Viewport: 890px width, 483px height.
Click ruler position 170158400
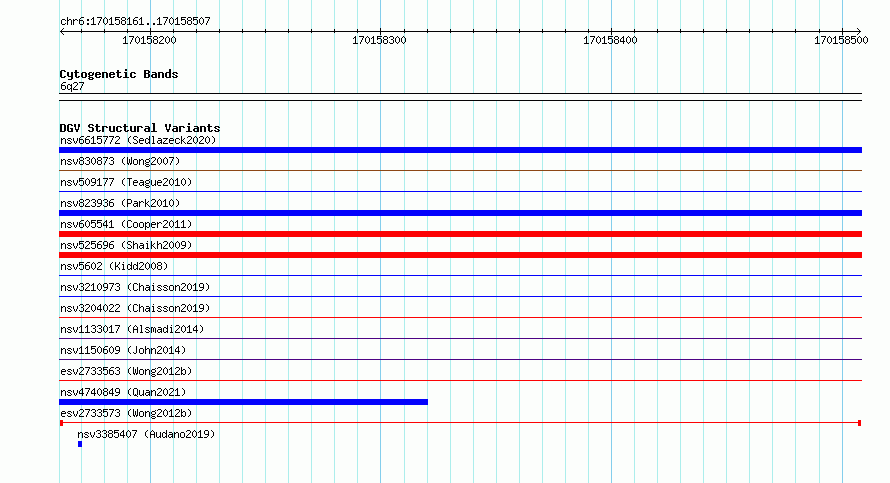[x=610, y=40]
